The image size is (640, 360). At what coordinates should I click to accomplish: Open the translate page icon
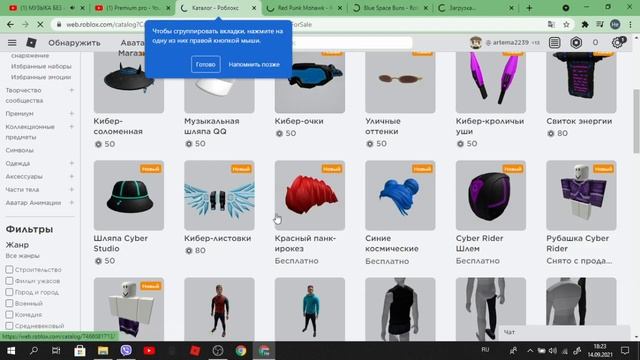pyautogui.click(x=551, y=24)
